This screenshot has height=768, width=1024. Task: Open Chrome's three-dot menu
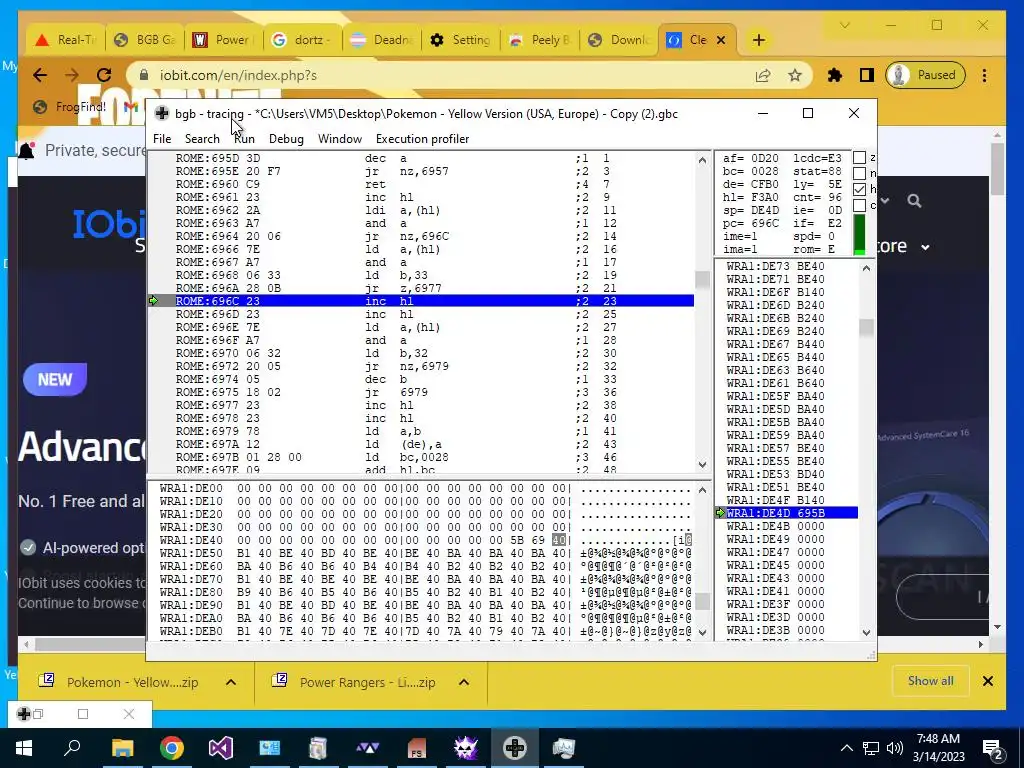(x=984, y=75)
